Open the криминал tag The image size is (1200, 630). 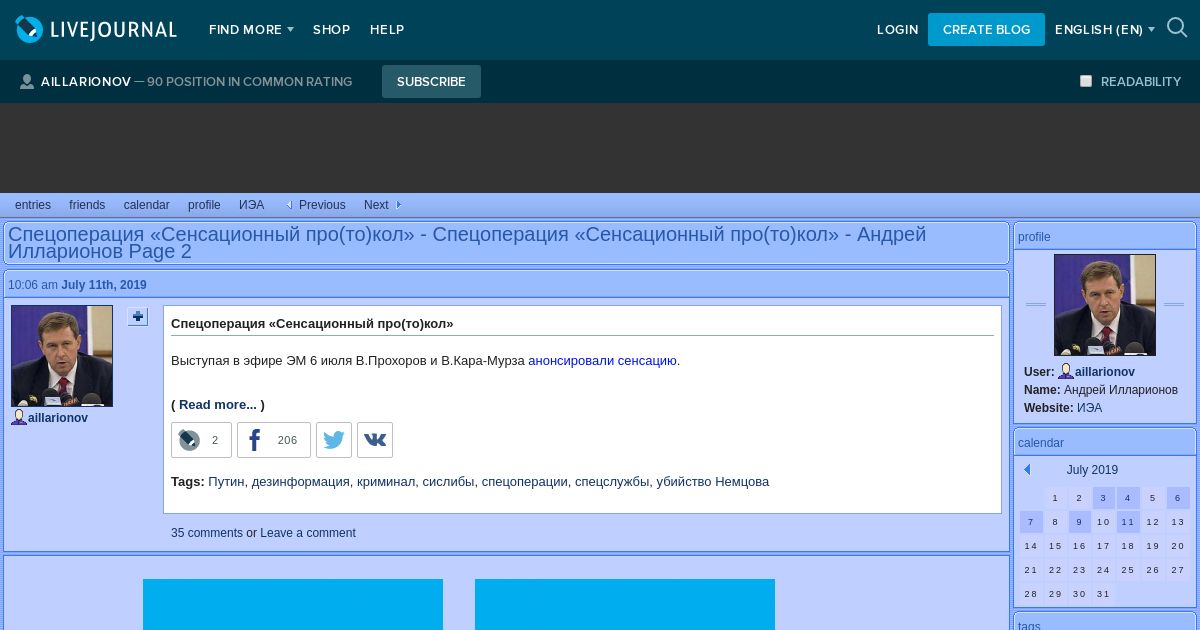[386, 482]
